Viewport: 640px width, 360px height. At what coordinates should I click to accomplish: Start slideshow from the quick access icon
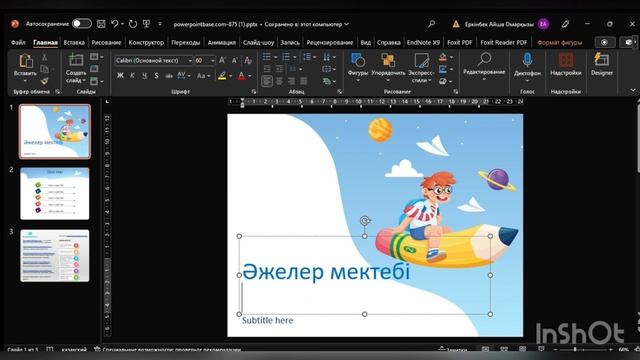click(x=147, y=24)
